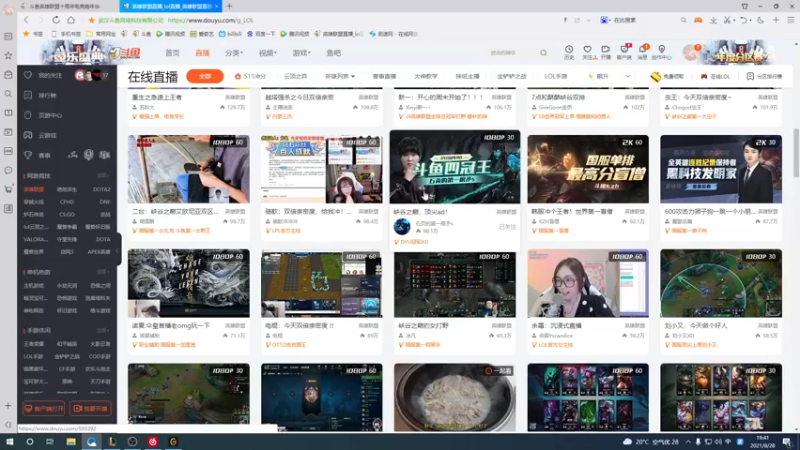
Task: Reload the page with the refresh icon
Action: (56, 20)
